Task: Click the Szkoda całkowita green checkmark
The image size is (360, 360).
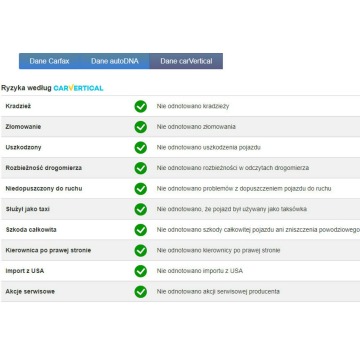Action: [x=141, y=230]
